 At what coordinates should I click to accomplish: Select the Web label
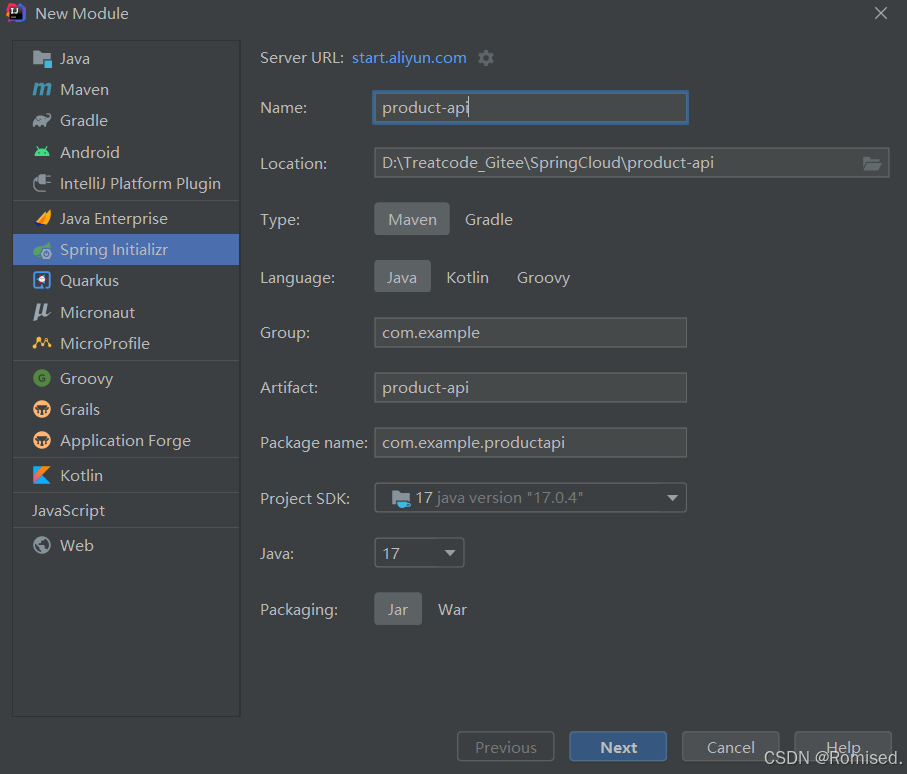pyautogui.click(x=77, y=545)
